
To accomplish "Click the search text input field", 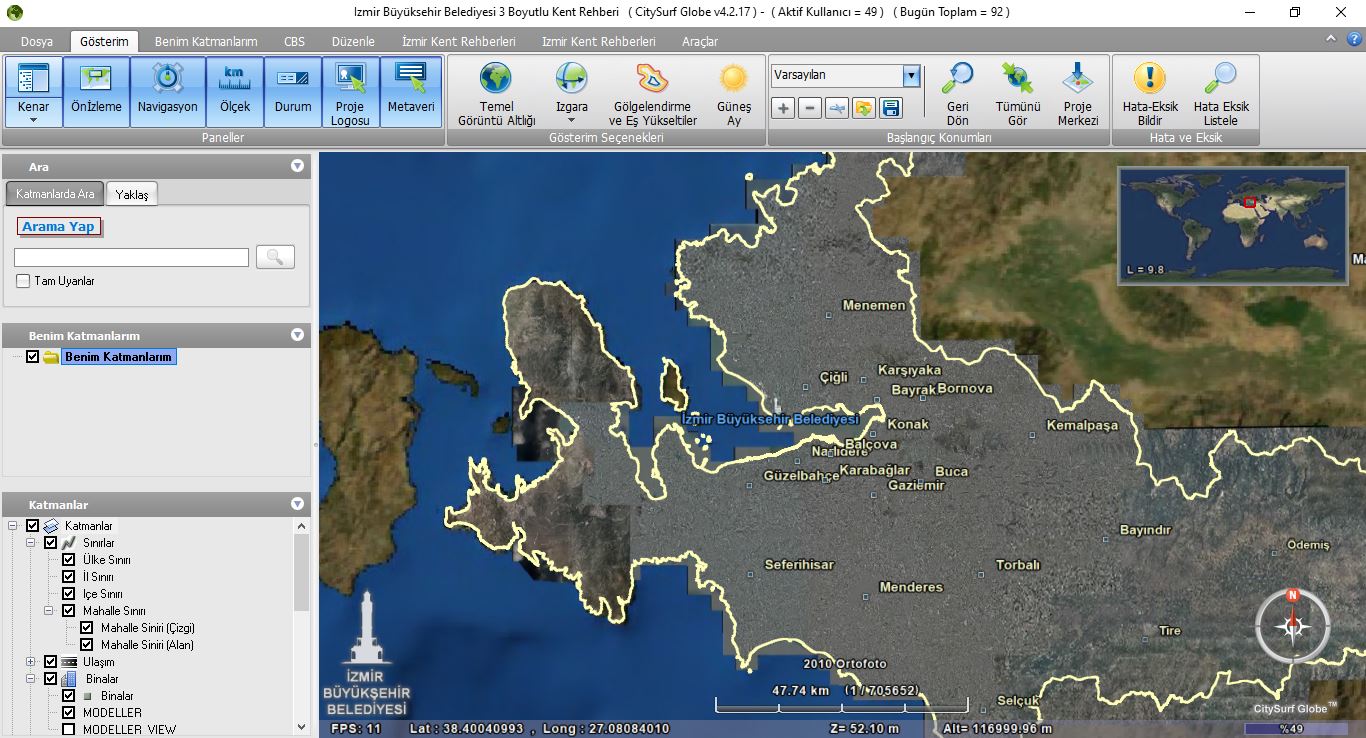I will [x=131, y=257].
